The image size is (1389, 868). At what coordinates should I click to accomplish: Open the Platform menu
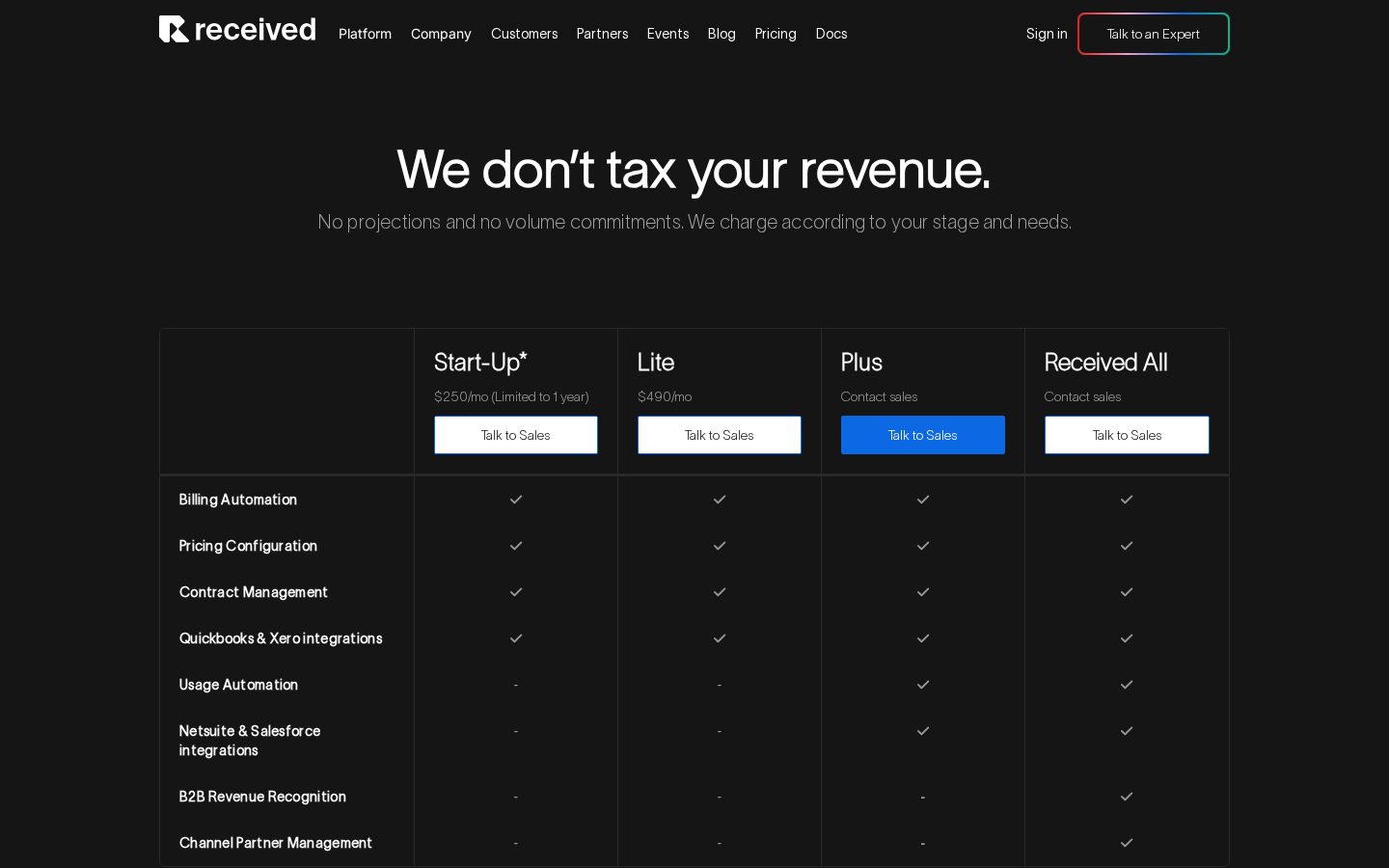click(365, 34)
